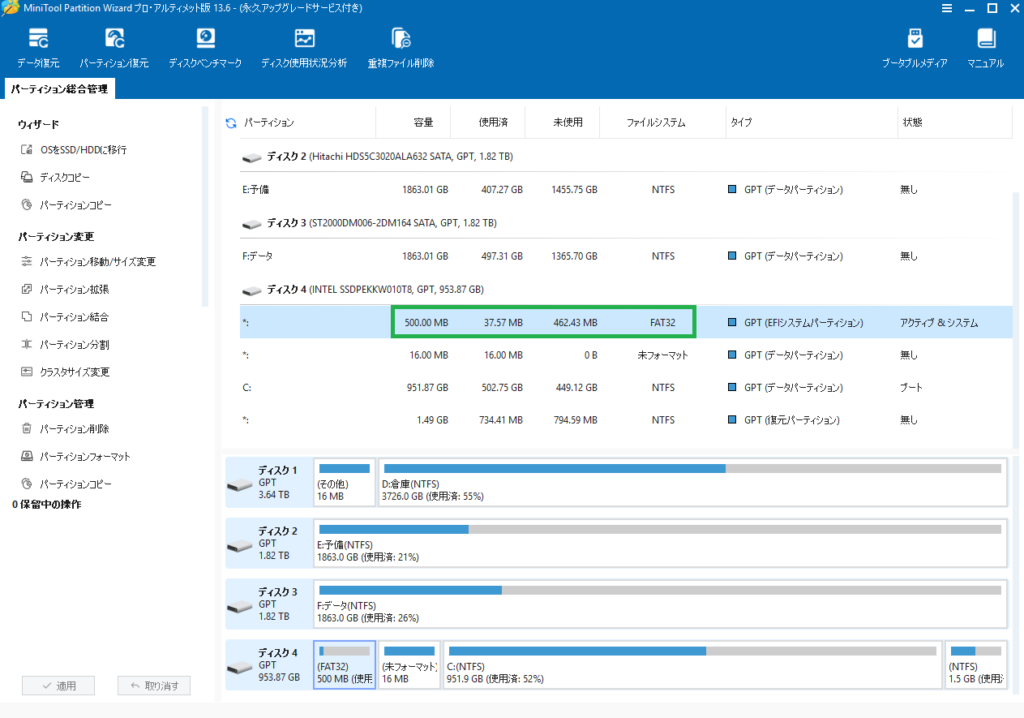
Task: Click the ブート status cell
Action: pyautogui.click(x=911, y=387)
